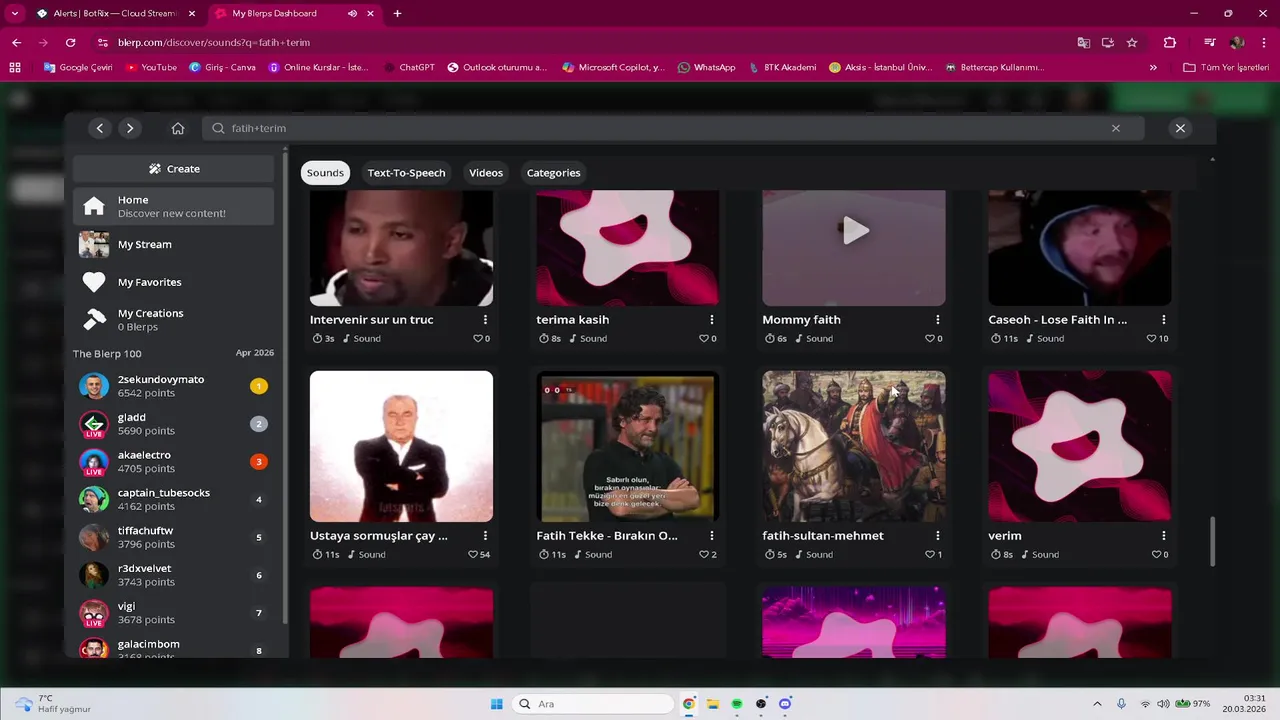The image size is (1280, 720).
Task: Open options menu for terima kasih
Action: [711, 320]
